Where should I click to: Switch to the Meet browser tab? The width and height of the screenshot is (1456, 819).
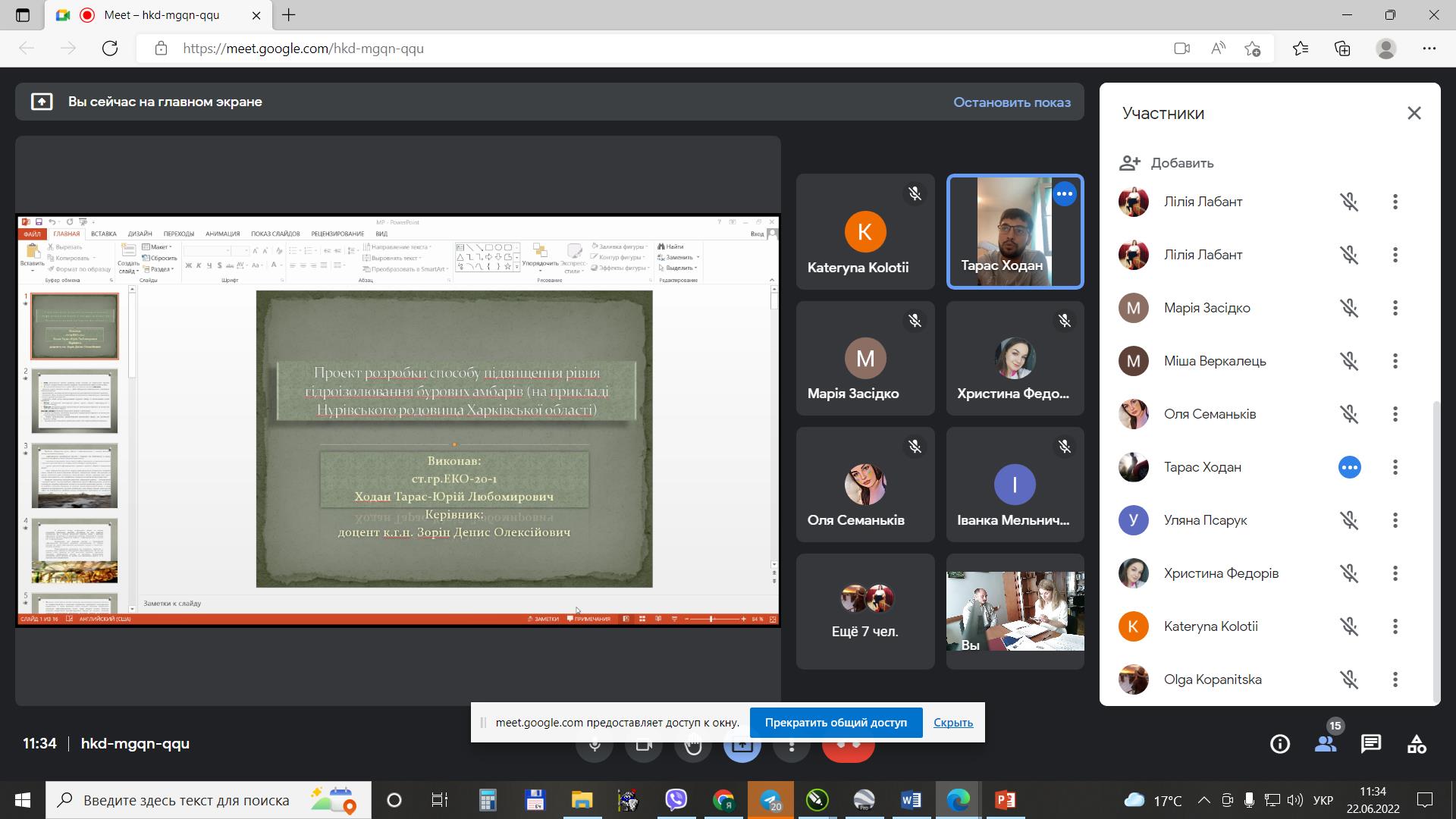point(159,15)
